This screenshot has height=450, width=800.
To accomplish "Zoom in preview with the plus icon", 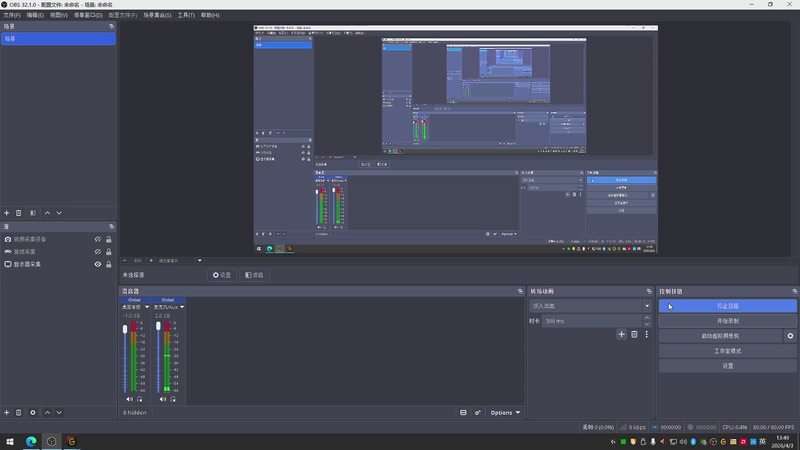I will tap(151, 260).
